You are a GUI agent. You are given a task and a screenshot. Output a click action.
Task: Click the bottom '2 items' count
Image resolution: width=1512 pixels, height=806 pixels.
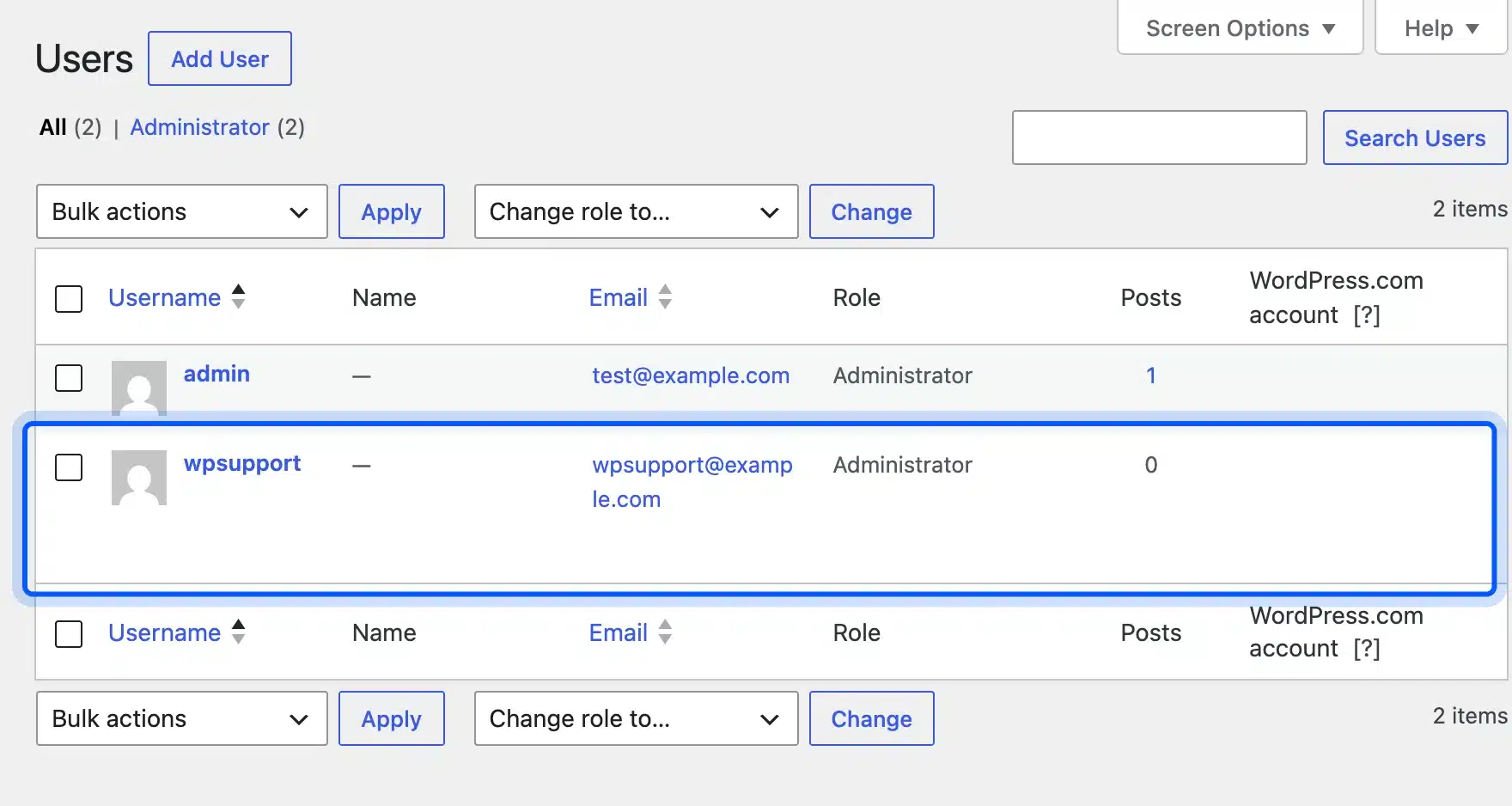(1470, 716)
